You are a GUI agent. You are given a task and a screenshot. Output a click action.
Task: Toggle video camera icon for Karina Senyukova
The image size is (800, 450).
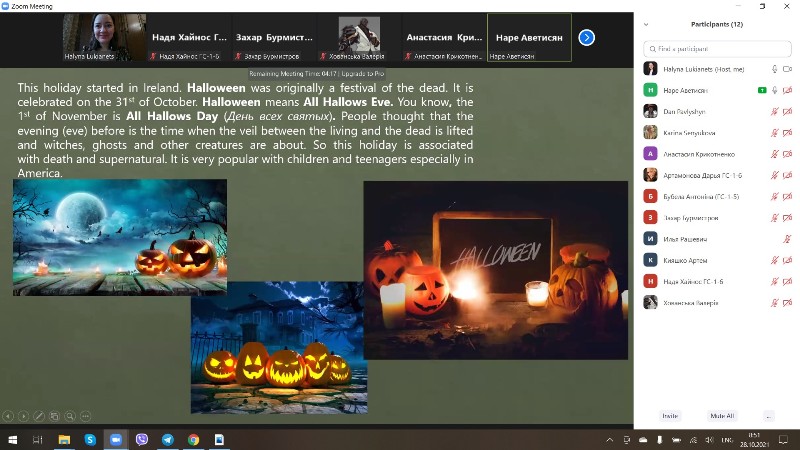tap(787, 132)
